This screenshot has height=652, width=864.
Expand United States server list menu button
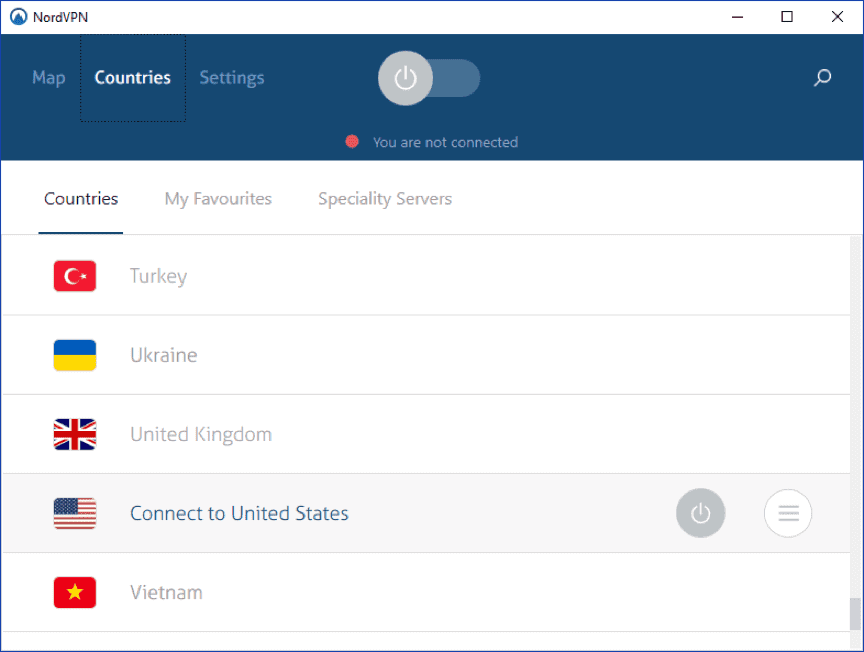pyautogui.click(x=788, y=513)
